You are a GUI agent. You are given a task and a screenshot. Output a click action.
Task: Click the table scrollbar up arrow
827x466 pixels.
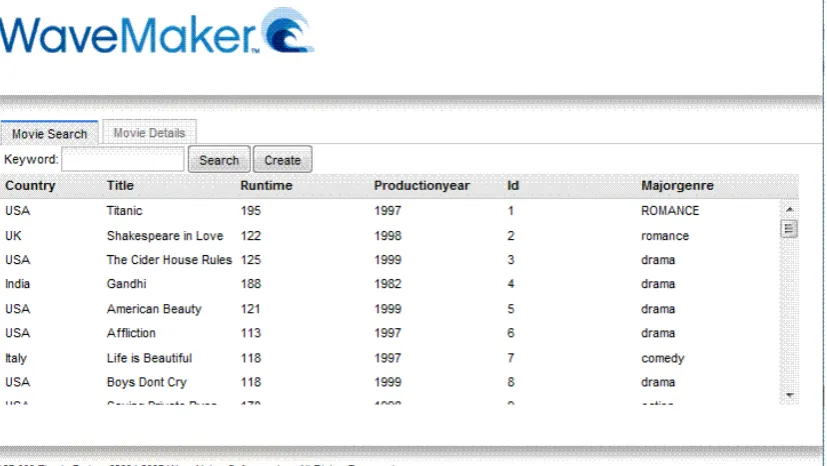(x=790, y=209)
